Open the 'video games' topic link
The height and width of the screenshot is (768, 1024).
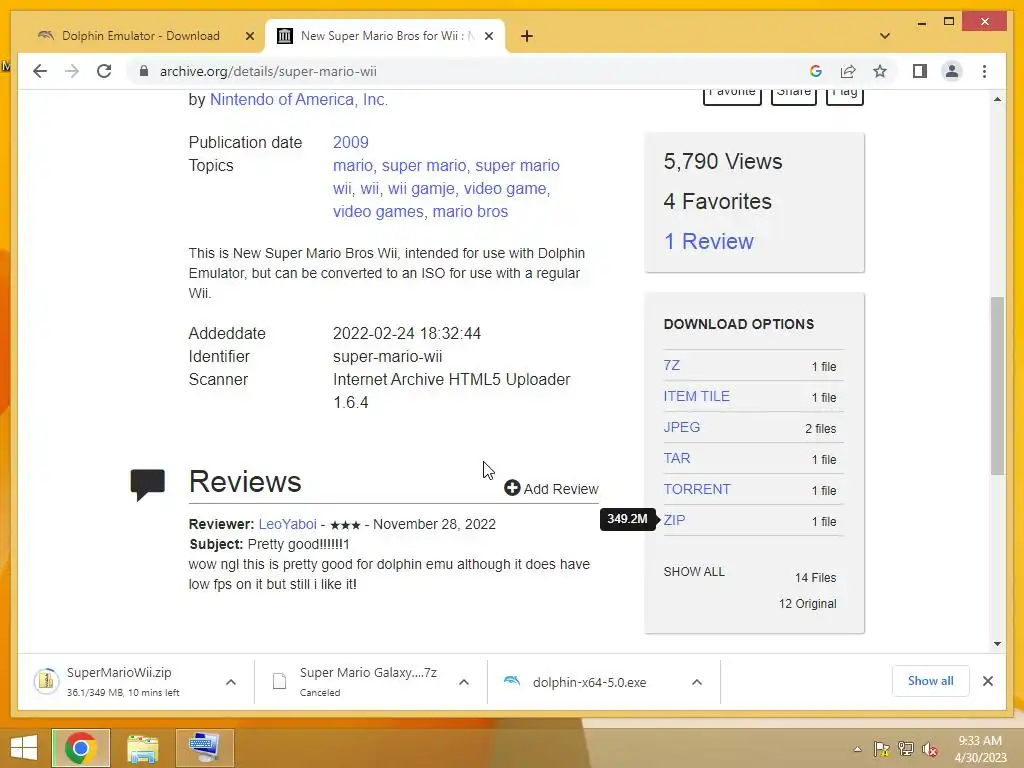pyautogui.click(x=378, y=212)
